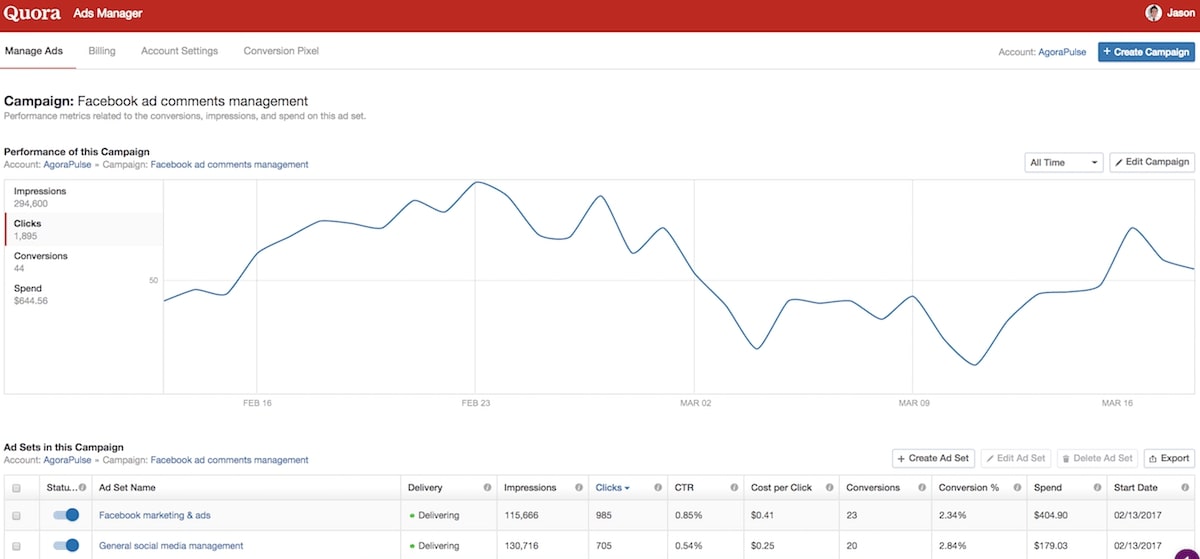Click the Create Ad Set button

click(933, 458)
